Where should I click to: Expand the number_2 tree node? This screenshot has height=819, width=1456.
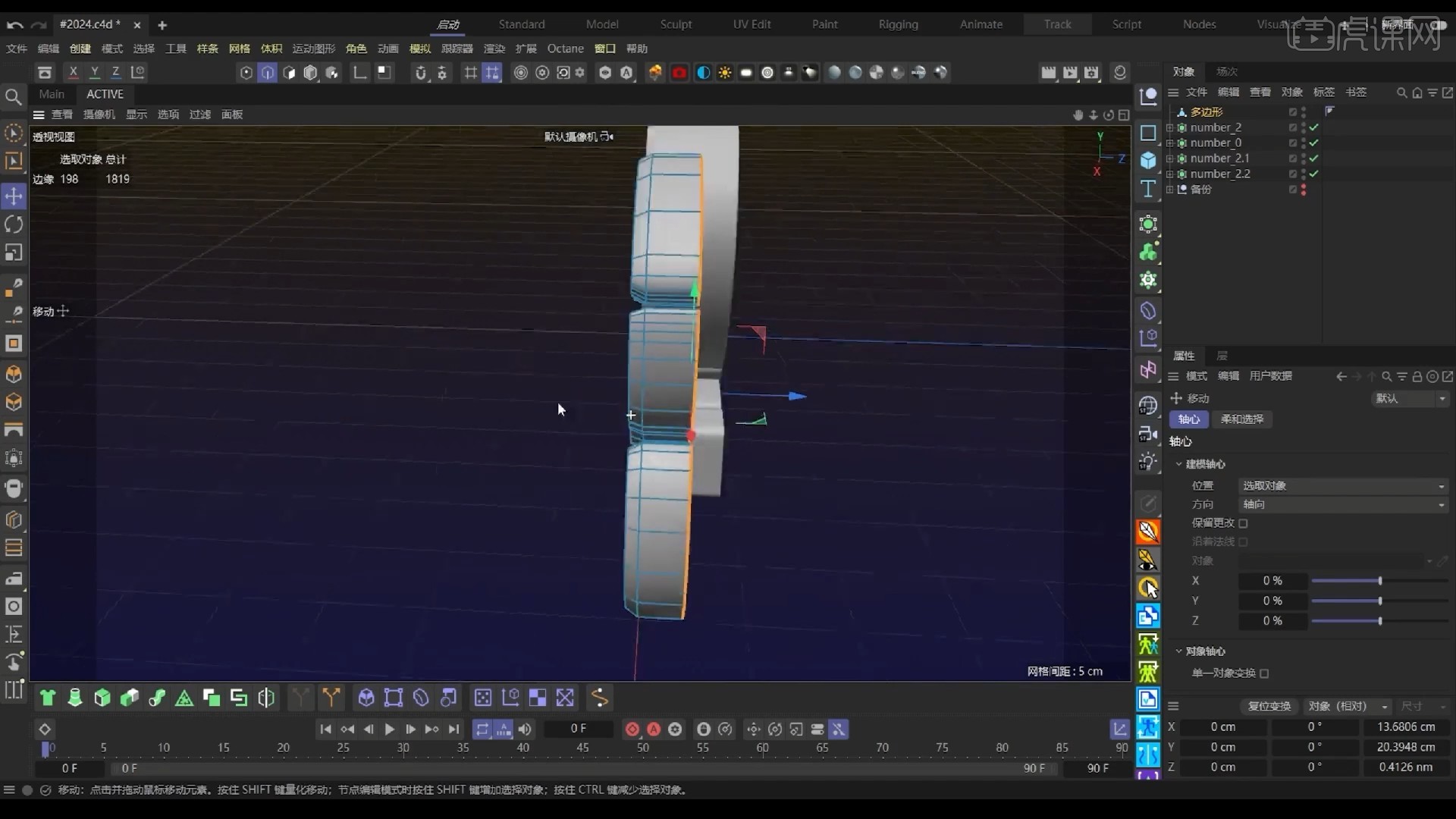pyautogui.click(x=1170, y=127)
